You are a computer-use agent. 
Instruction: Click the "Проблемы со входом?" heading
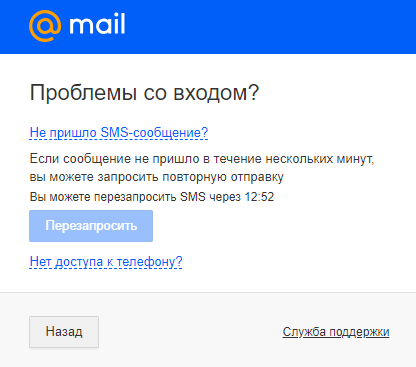coord(144,92)
